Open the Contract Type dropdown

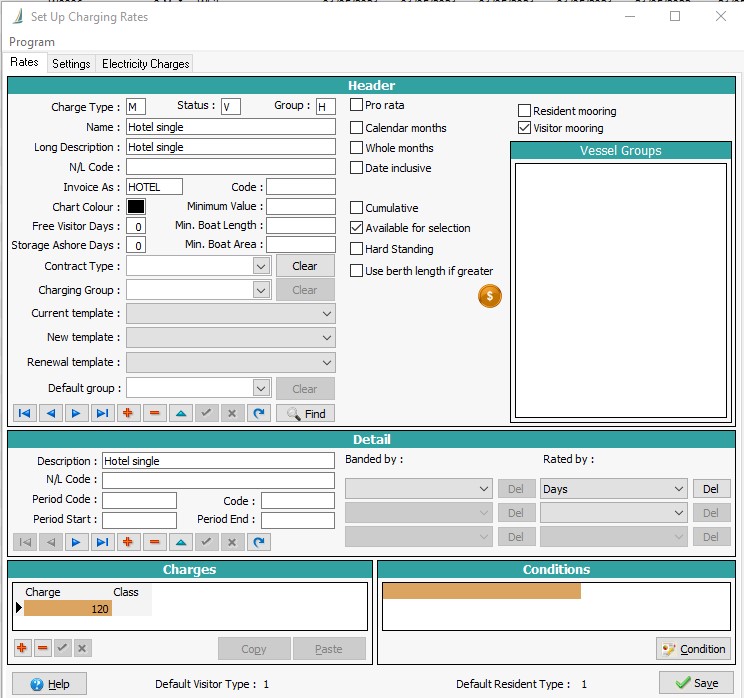[x=260, y=266]
